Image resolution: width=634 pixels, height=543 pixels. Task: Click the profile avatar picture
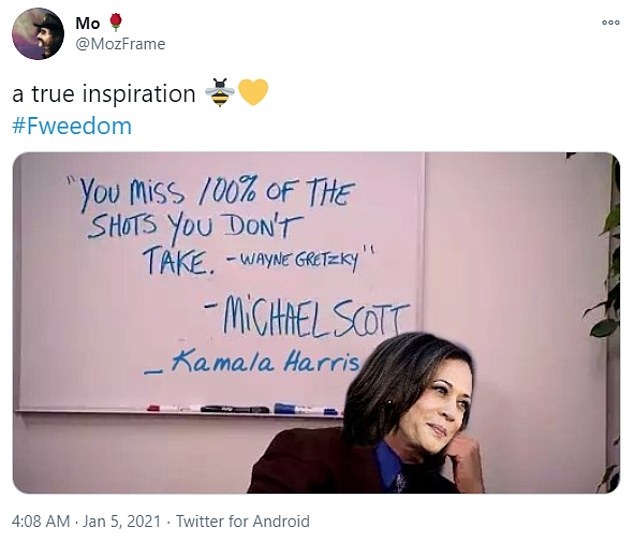click(x=38, y=34)
